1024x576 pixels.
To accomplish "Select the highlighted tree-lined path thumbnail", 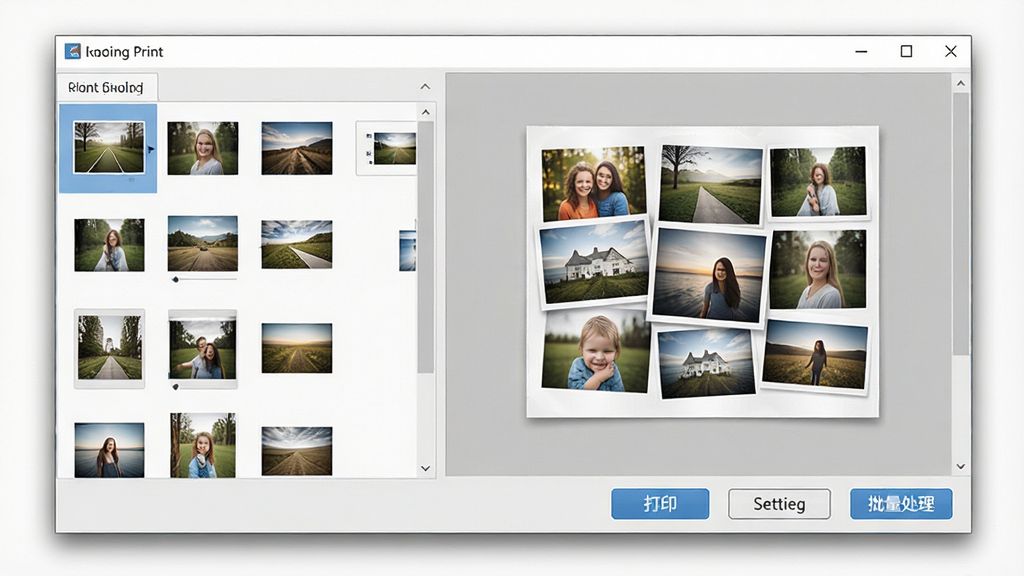I will [109, 148].
